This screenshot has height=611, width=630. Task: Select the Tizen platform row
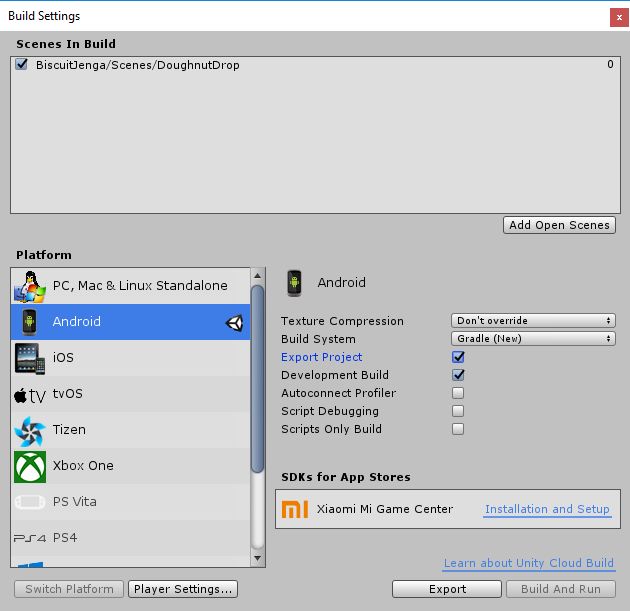point(131,430)
